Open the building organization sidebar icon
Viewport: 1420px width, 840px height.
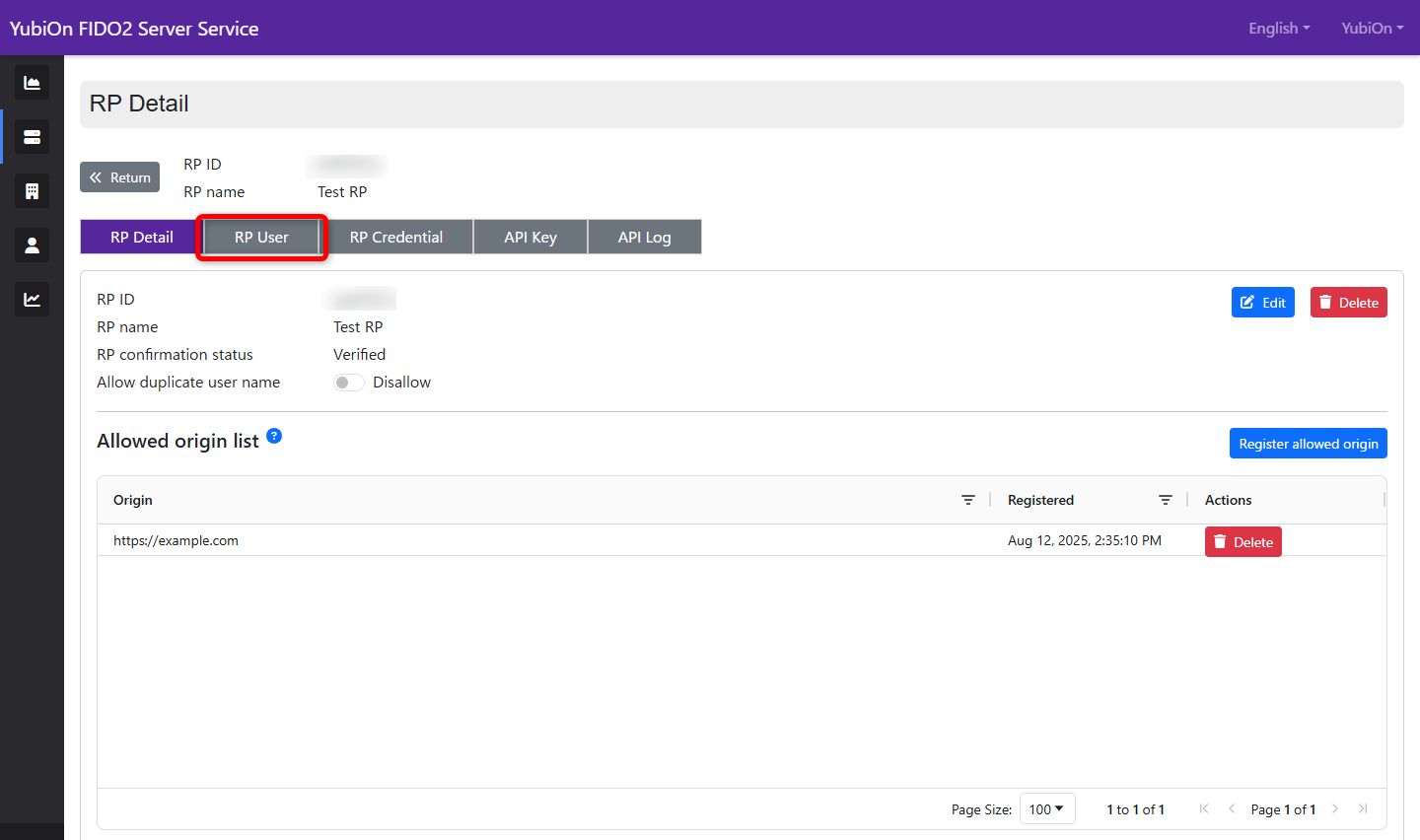(32, 191)
